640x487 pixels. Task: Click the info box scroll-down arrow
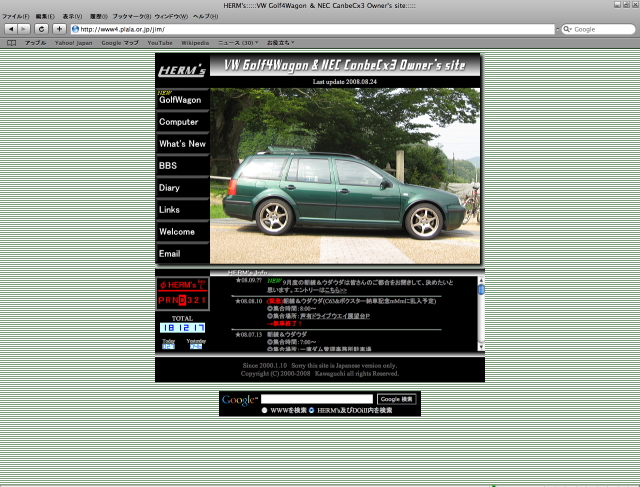point(481,347)
